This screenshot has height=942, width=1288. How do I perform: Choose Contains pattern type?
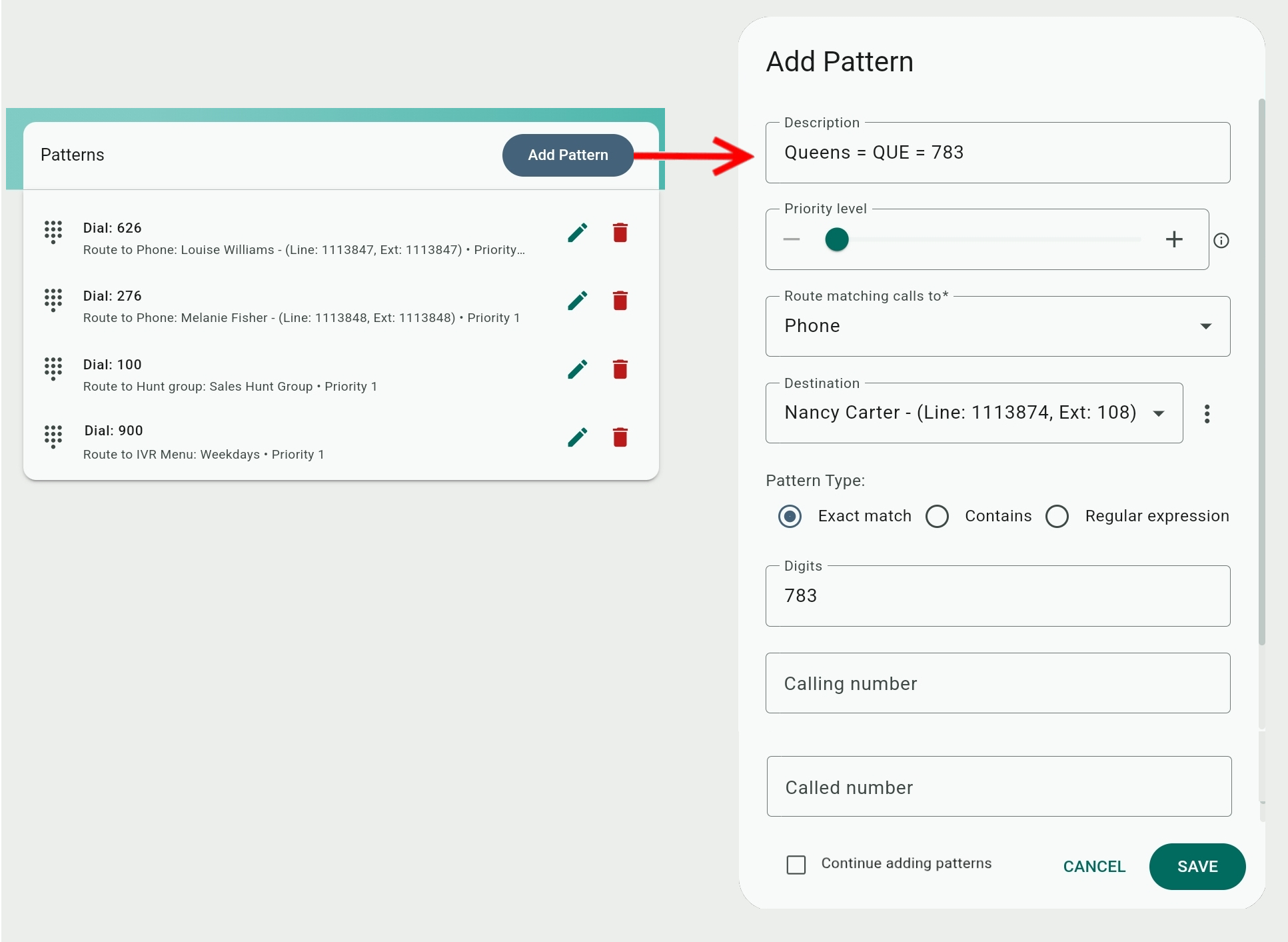[937, 516]
